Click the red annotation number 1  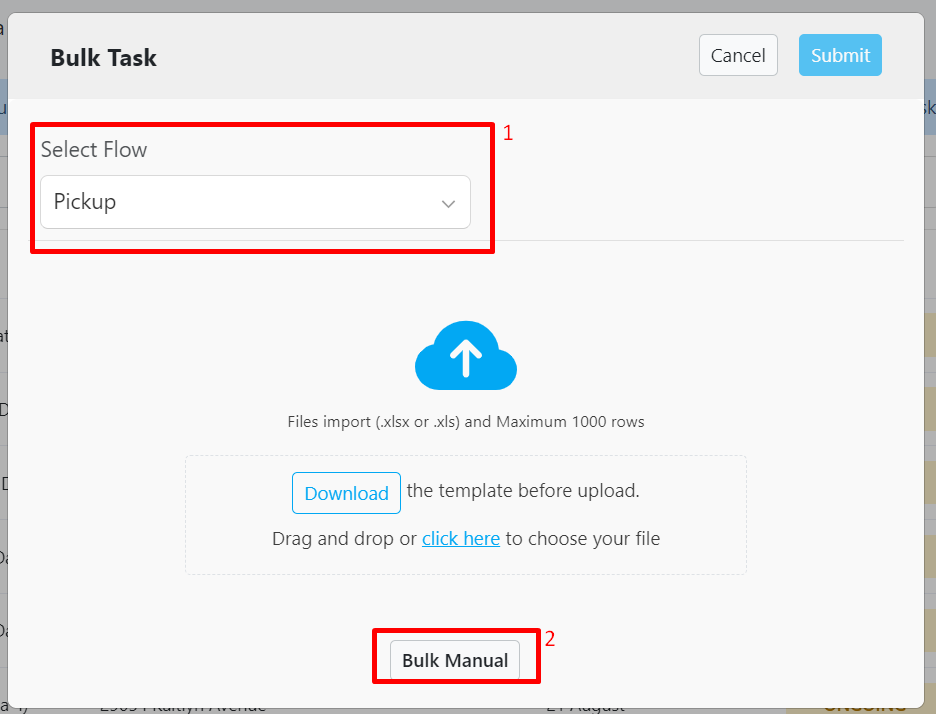coord(508,133)
